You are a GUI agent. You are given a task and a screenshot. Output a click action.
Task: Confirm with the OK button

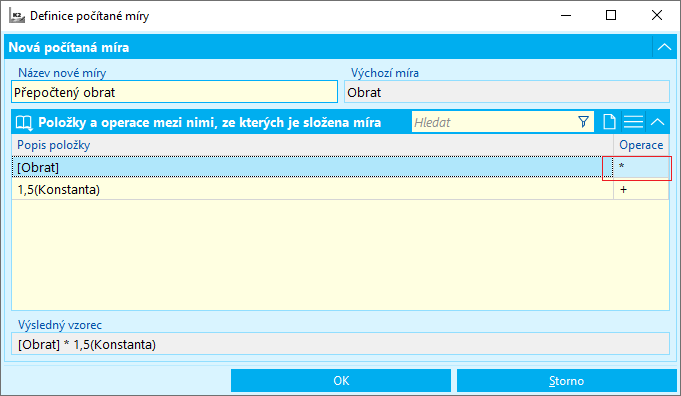click(x=341, y=380)
